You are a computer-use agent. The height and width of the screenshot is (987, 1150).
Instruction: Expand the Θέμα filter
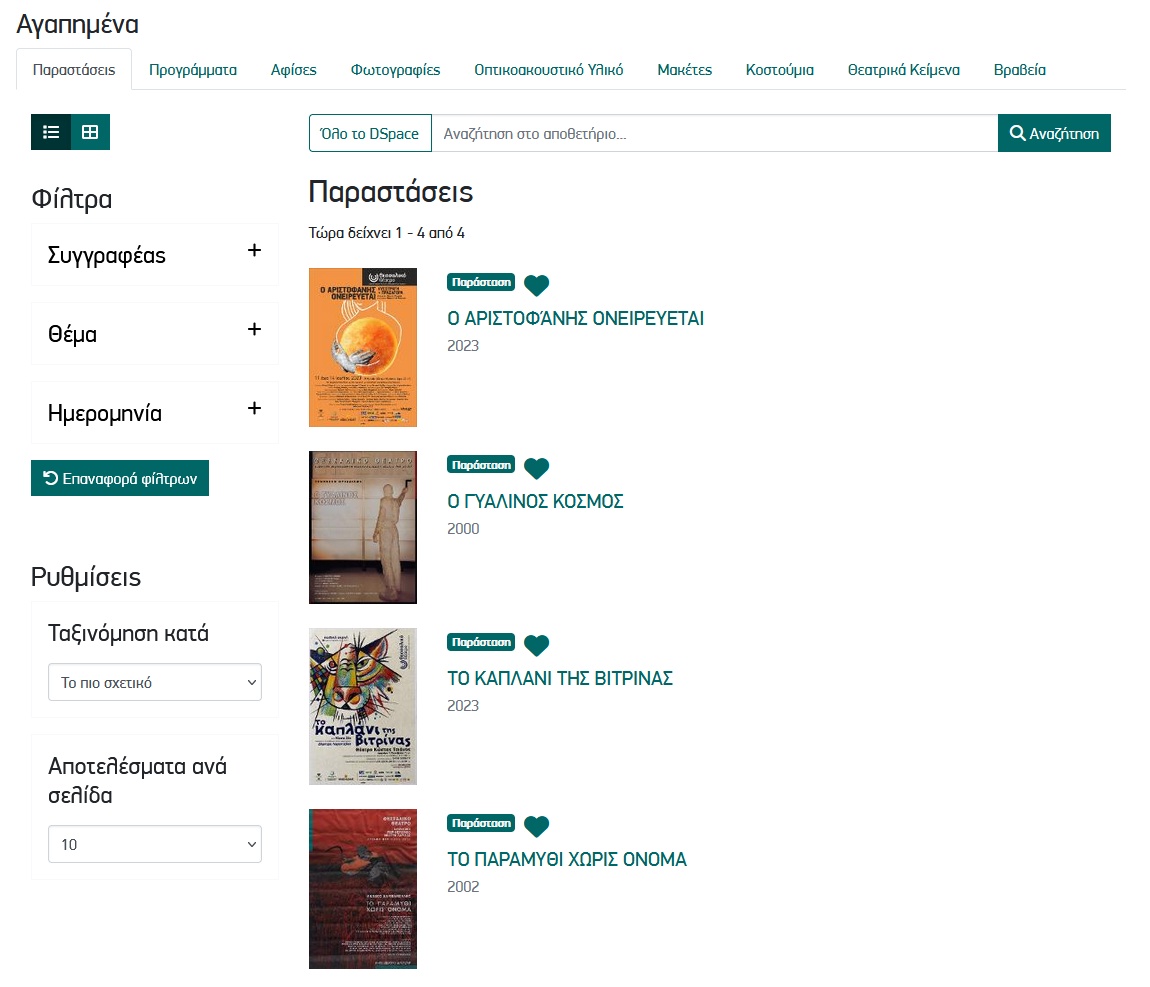click(254, 330)
